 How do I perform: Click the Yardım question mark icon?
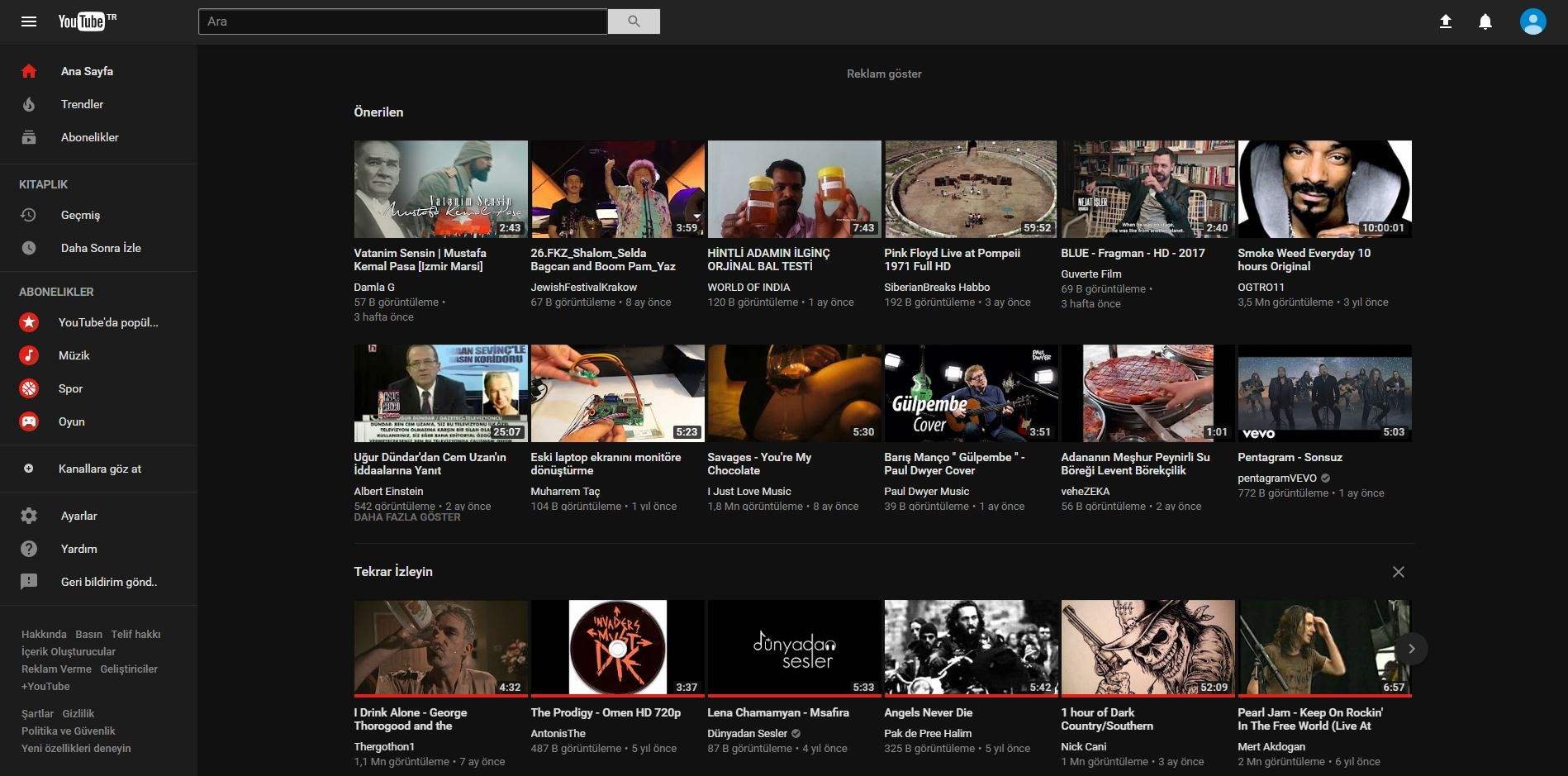point(29,549)
